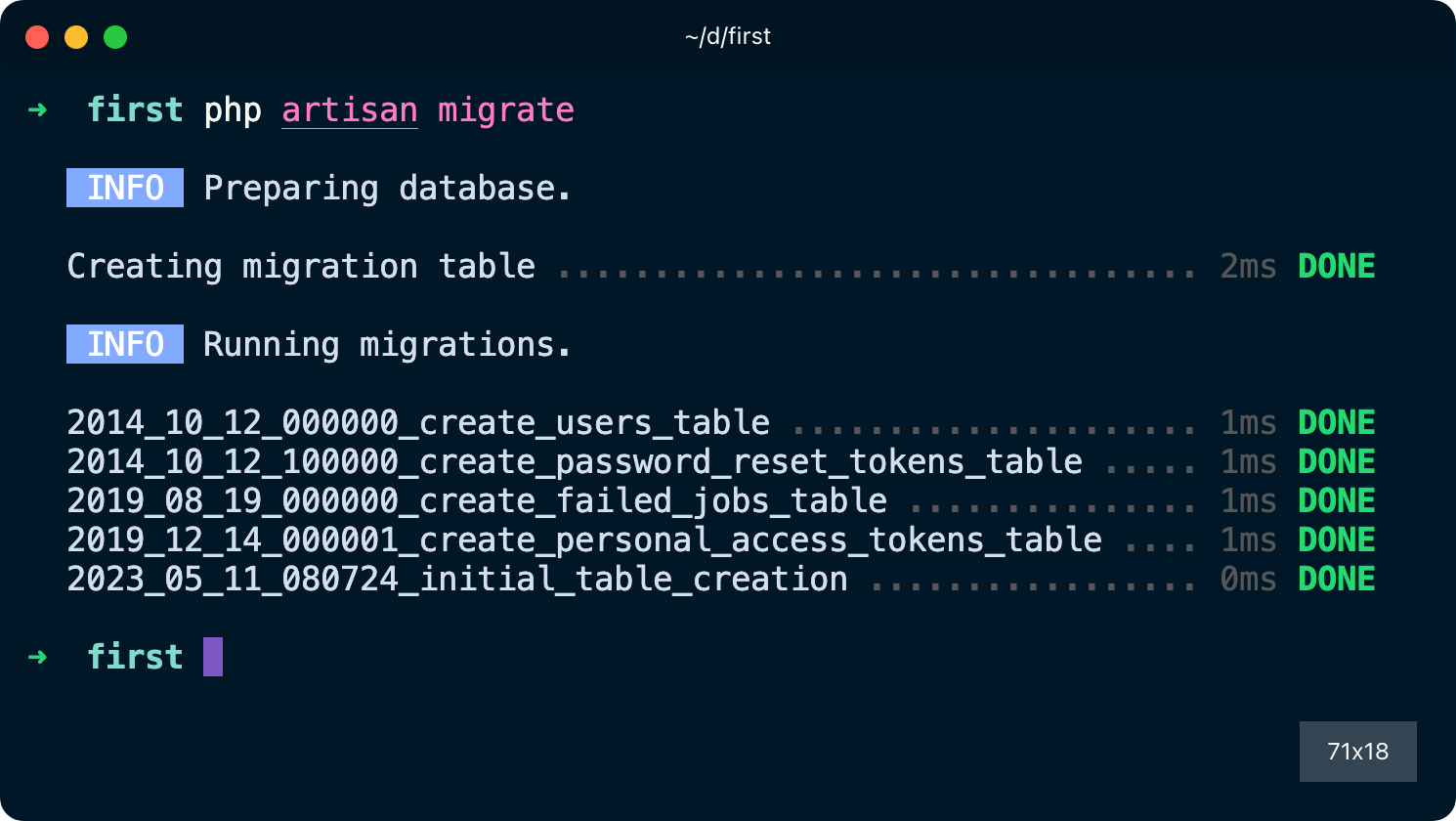Click the INFO badge beside Preparing database
The width and height of the screenshot is (1456, 821).
(x=125, y=188)
